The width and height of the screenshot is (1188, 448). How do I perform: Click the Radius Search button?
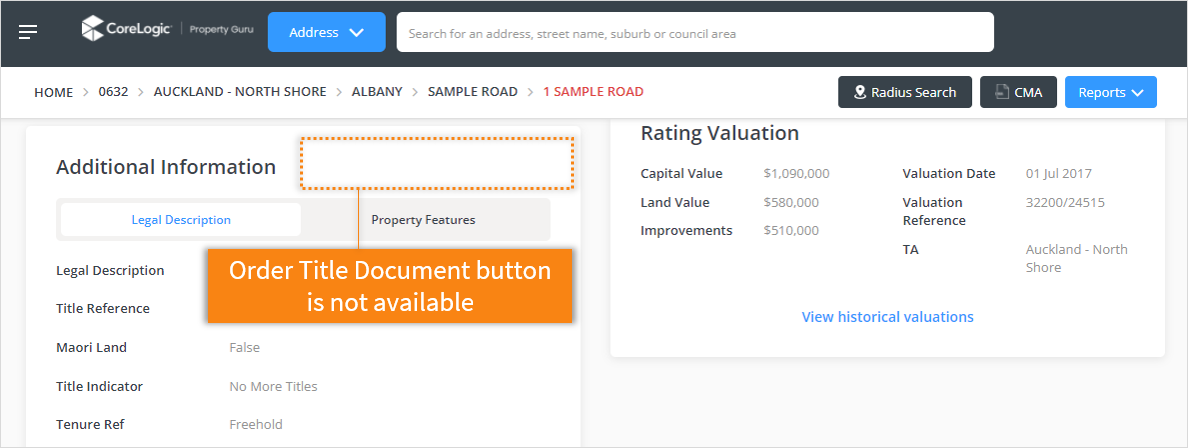click(x=905, y=92)
